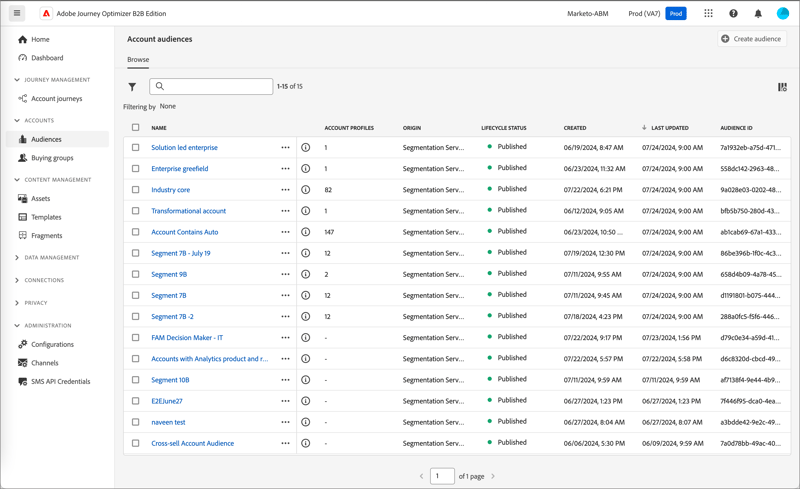Viewport: 800px width, 489px height.
Task: Open the notifications bell icon
Action: pos(757,14)
